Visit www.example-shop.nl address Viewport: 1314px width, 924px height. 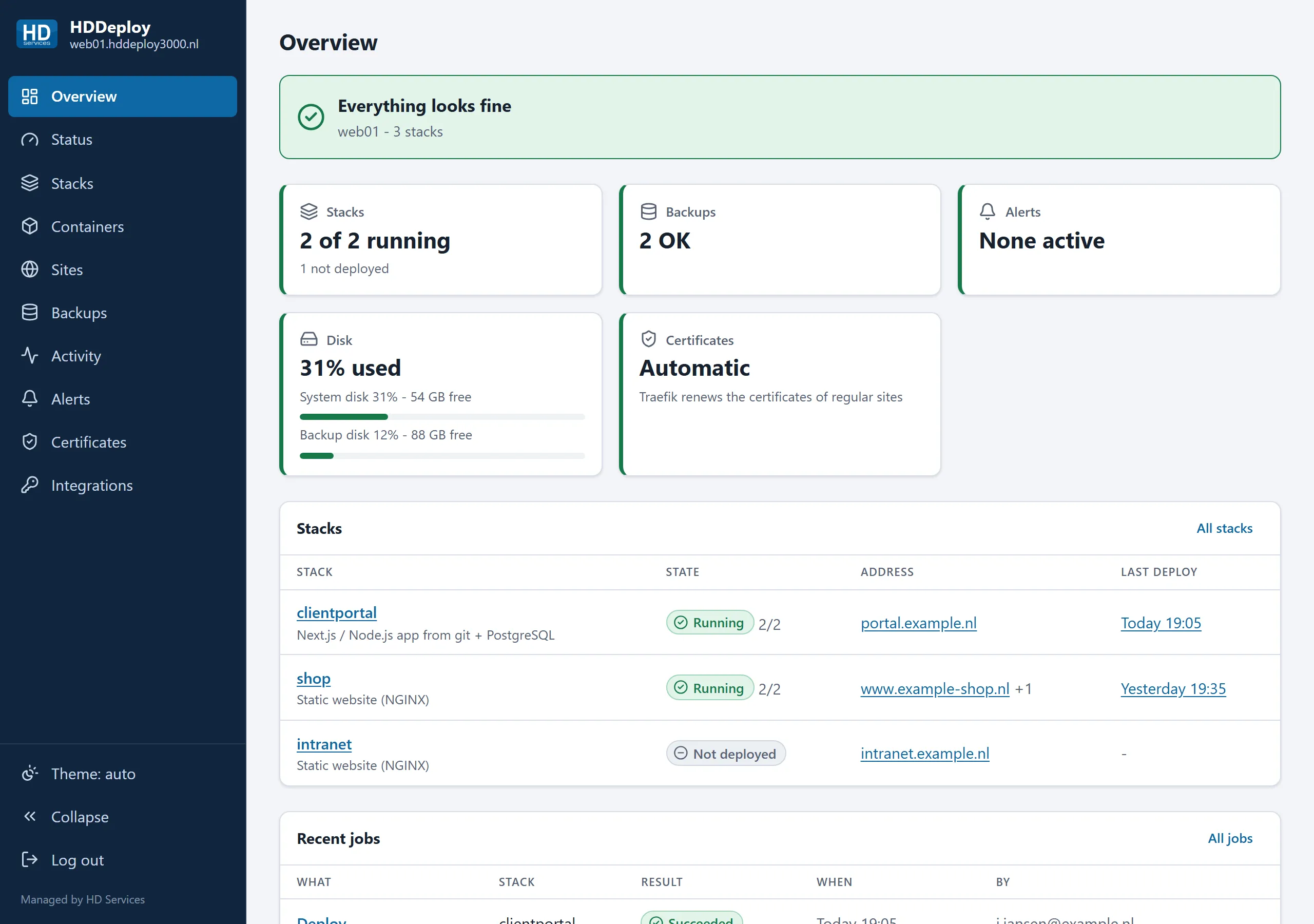point(935,688)
